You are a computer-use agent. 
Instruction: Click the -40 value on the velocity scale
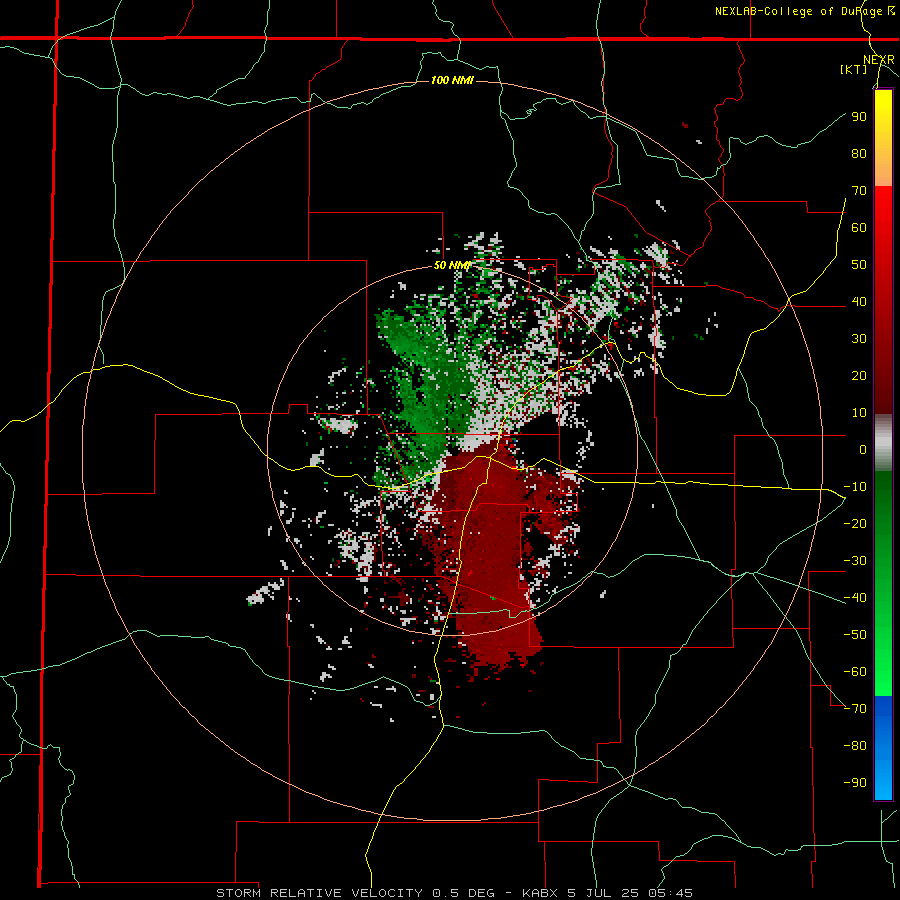(855, 598)
